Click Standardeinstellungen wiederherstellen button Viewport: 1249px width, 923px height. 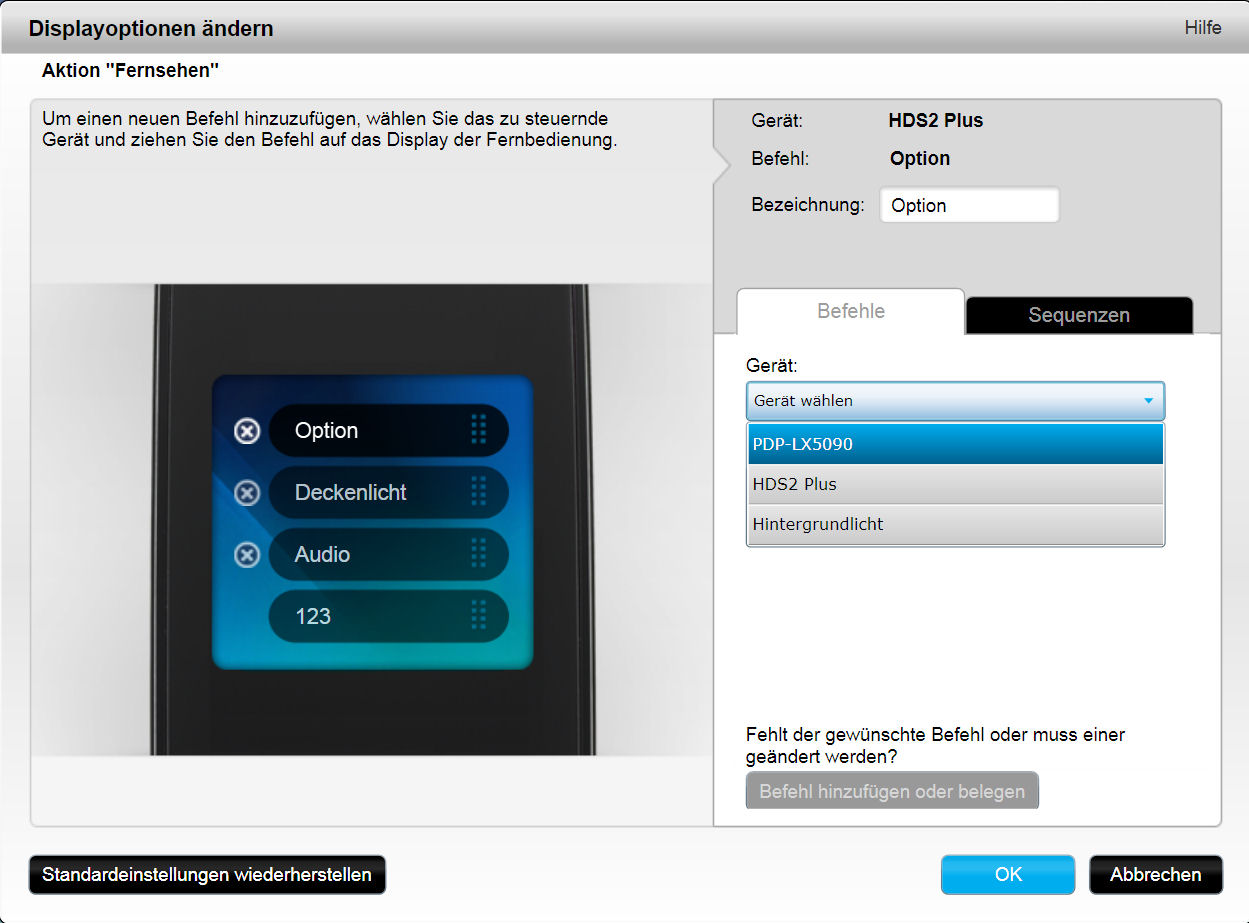[207, 874]
